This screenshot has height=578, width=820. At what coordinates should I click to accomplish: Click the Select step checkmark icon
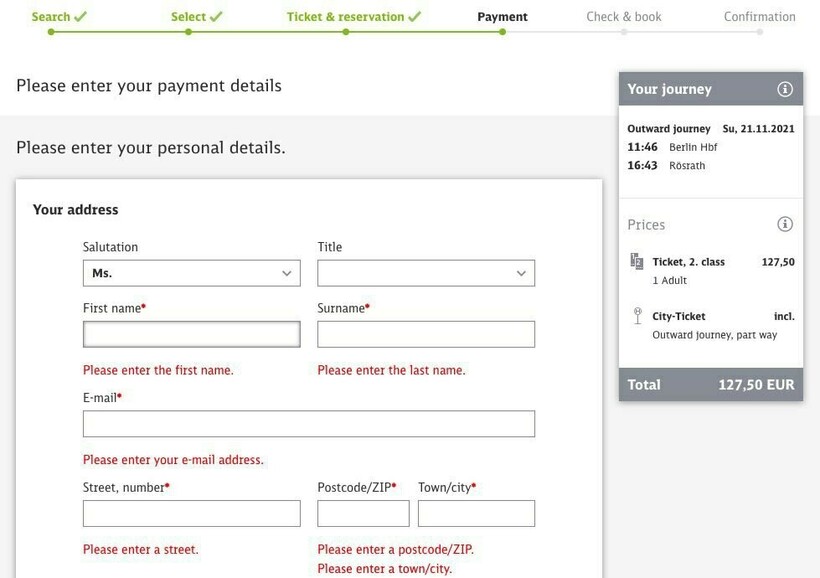(216, 17)
